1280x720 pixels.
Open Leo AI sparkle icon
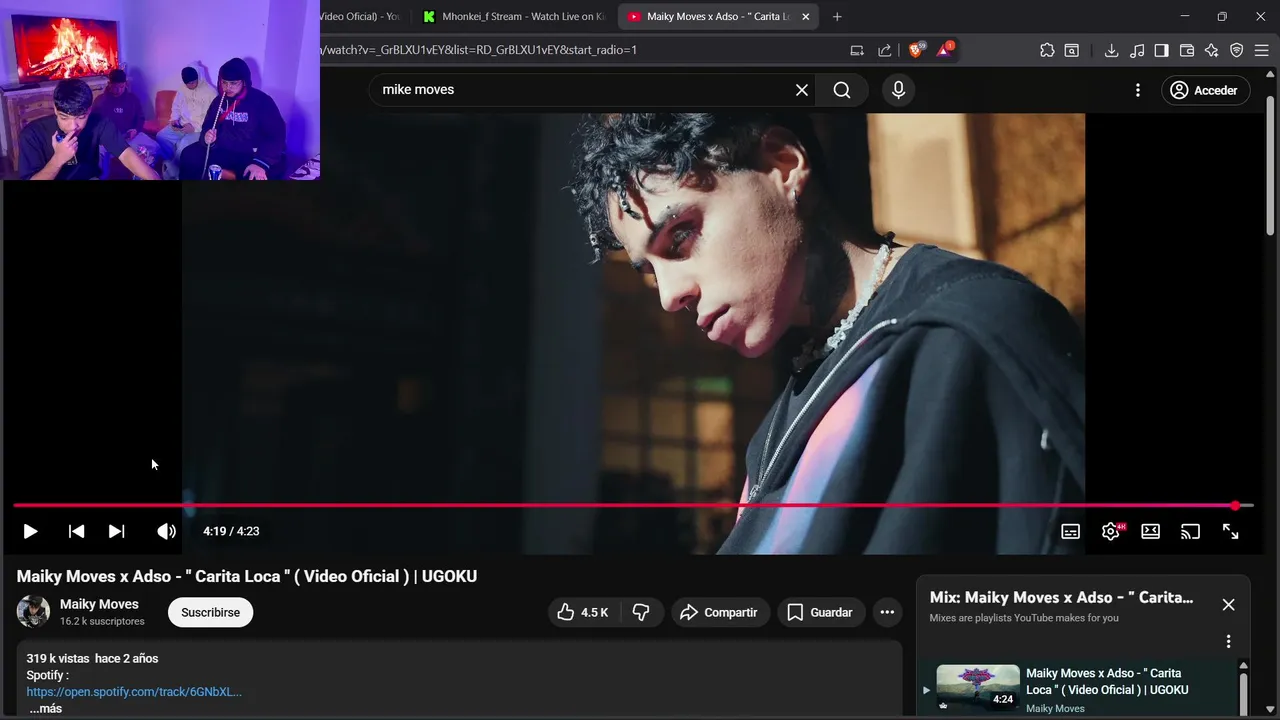click(x=1212, y=50)
